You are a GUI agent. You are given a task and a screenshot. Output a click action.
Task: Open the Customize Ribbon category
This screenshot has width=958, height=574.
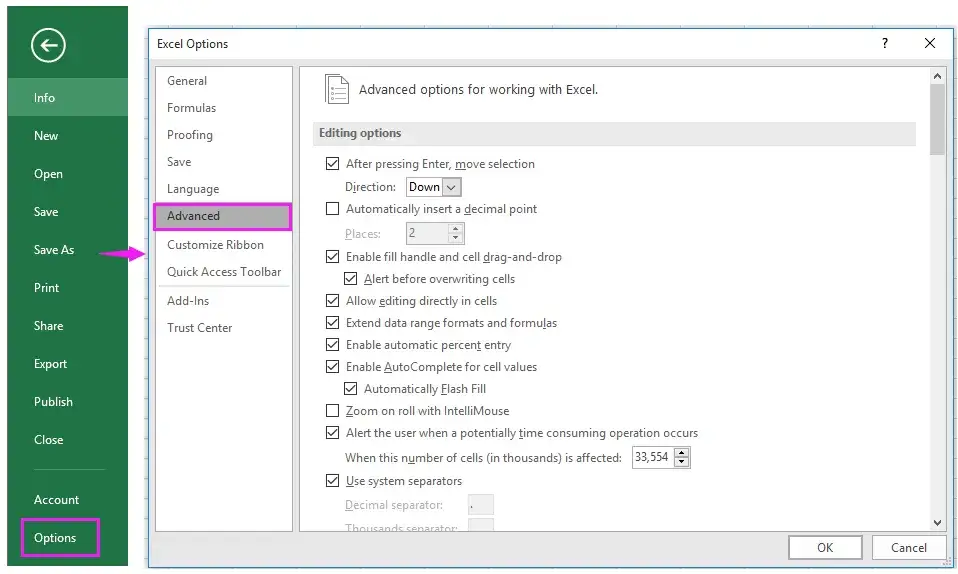click(215, 245)
